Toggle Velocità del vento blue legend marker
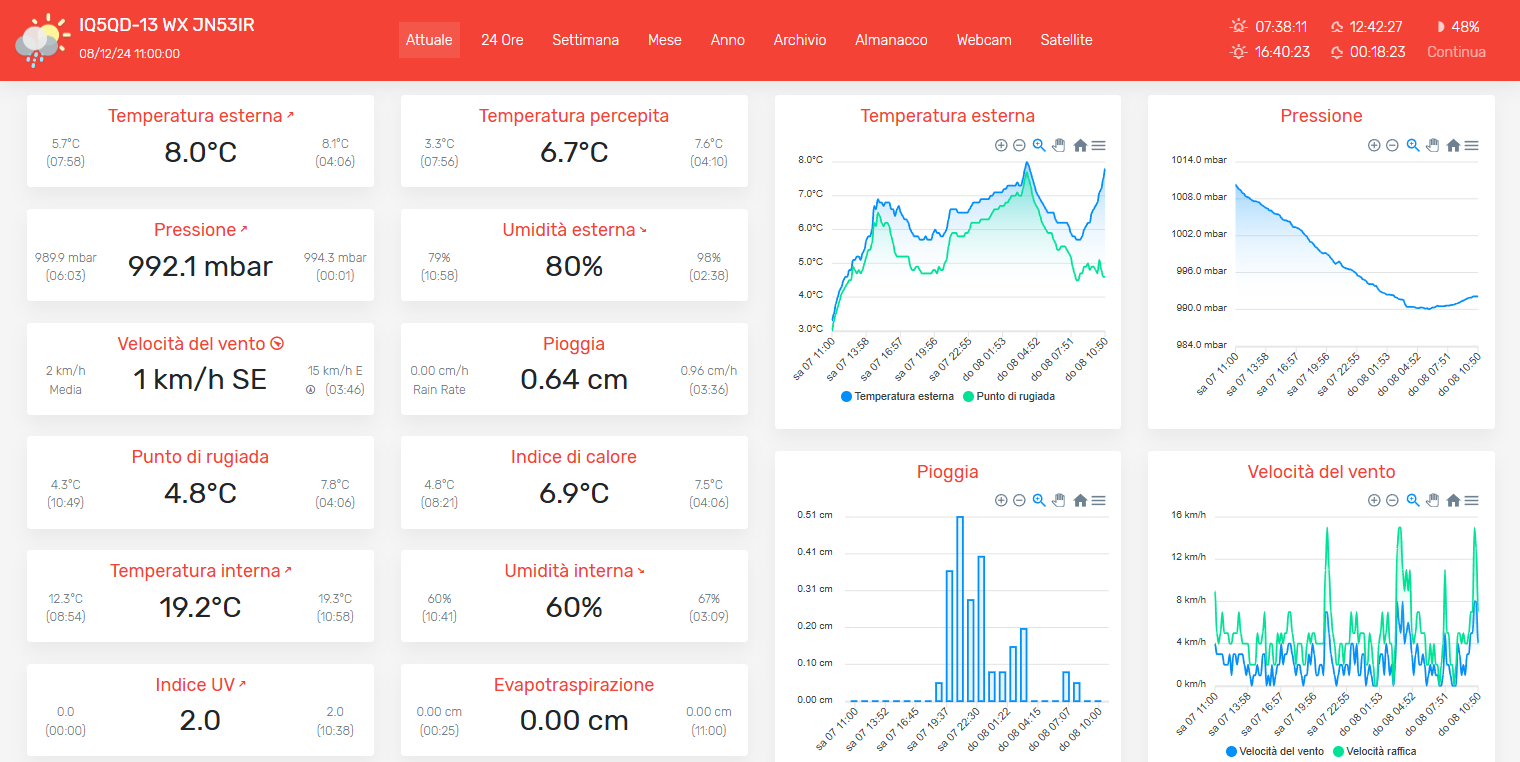The height and width of the screenshot is (762, 1520). [1231, 751]
